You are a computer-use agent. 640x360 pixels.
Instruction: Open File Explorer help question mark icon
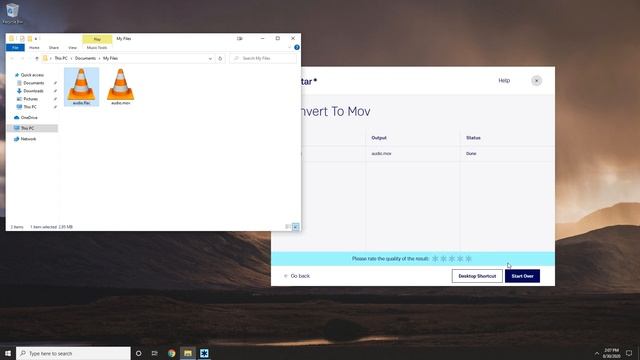297,48
